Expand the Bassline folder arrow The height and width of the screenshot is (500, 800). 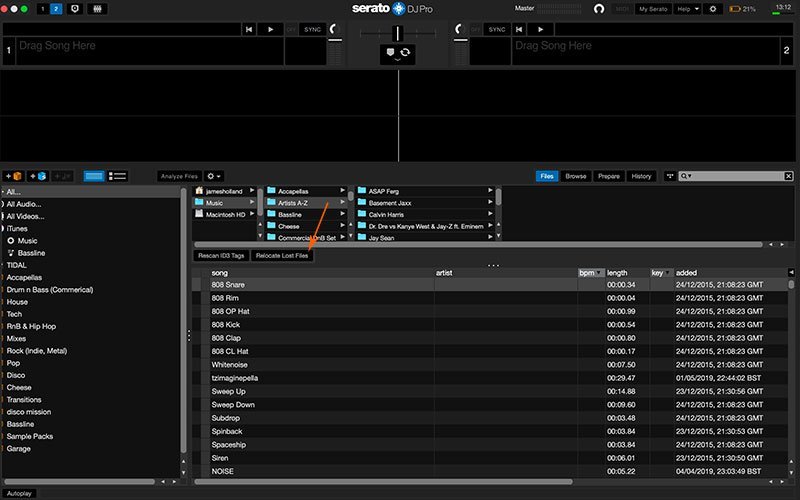click(342, 214)
